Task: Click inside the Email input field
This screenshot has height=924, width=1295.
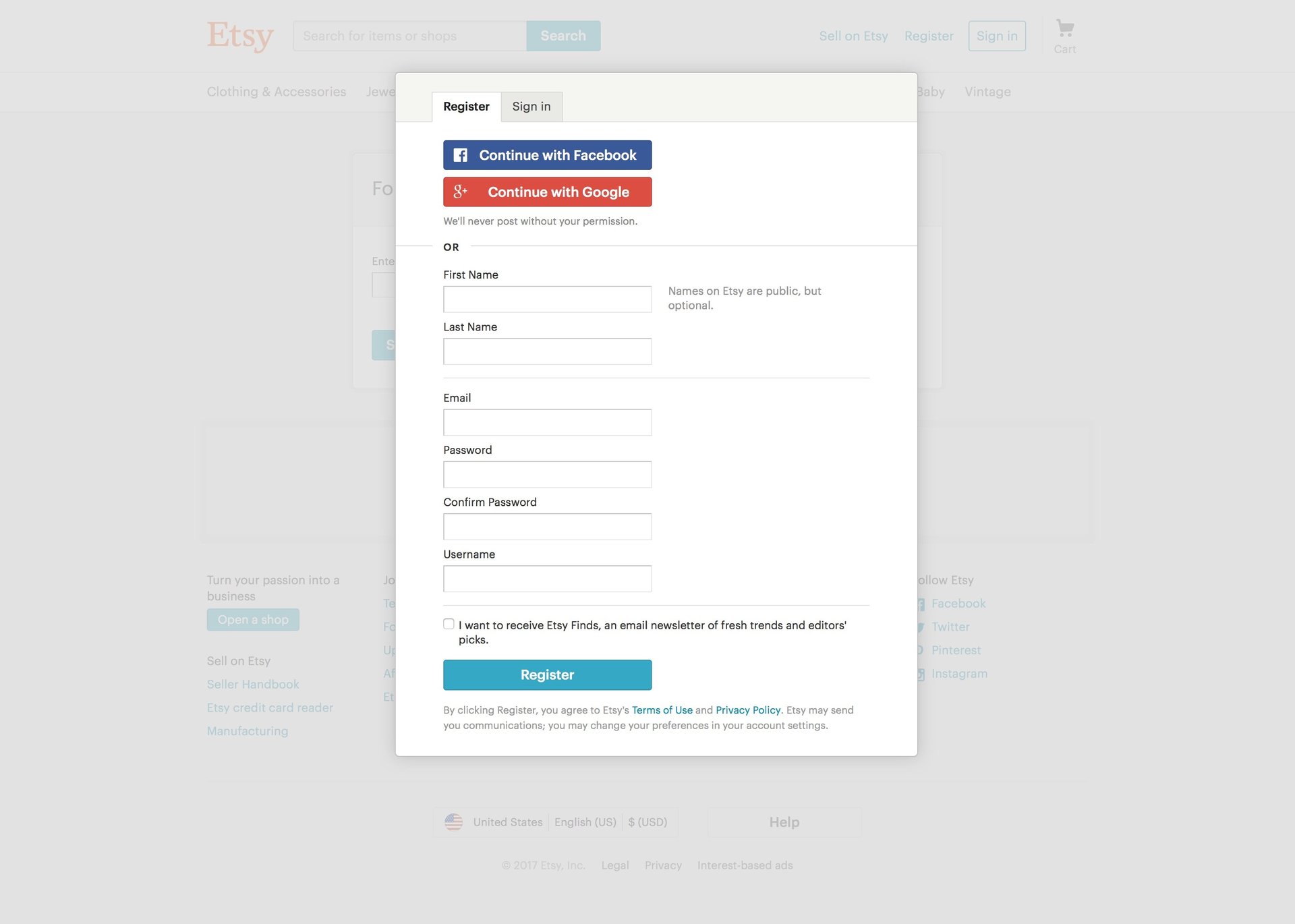Action: coord(547,422)
